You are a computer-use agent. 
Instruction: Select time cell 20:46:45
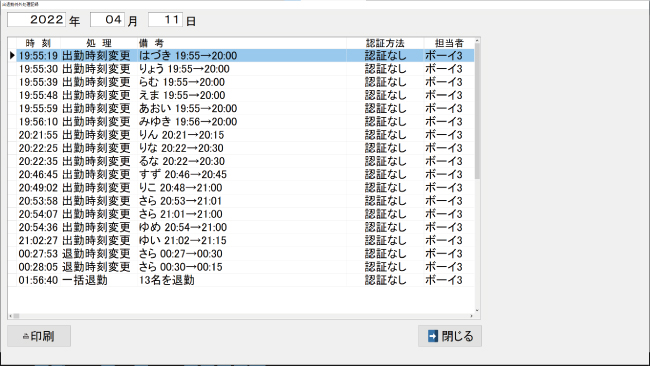click(x=38, y=175)
